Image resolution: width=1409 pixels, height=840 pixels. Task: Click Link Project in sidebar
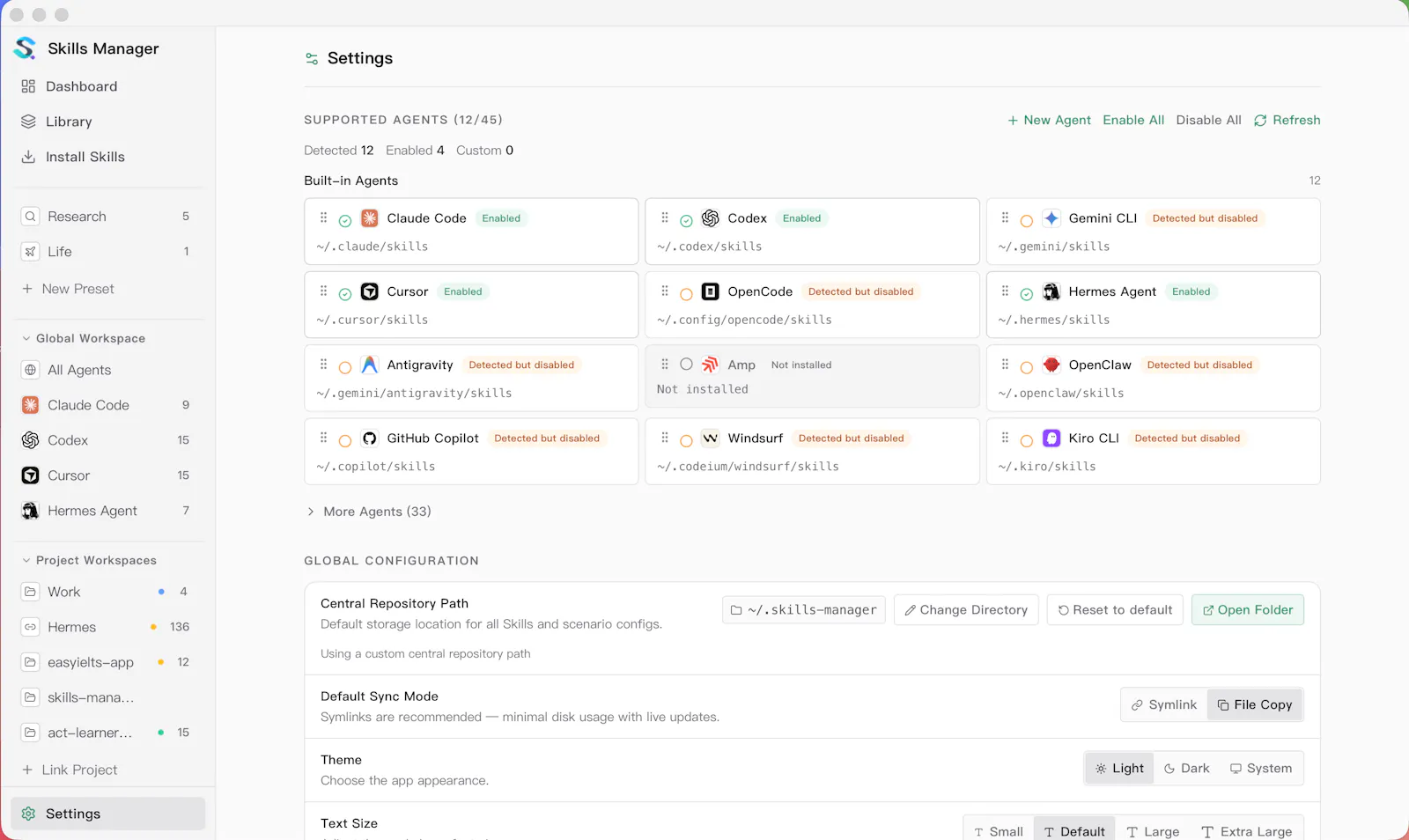point(70,770)
